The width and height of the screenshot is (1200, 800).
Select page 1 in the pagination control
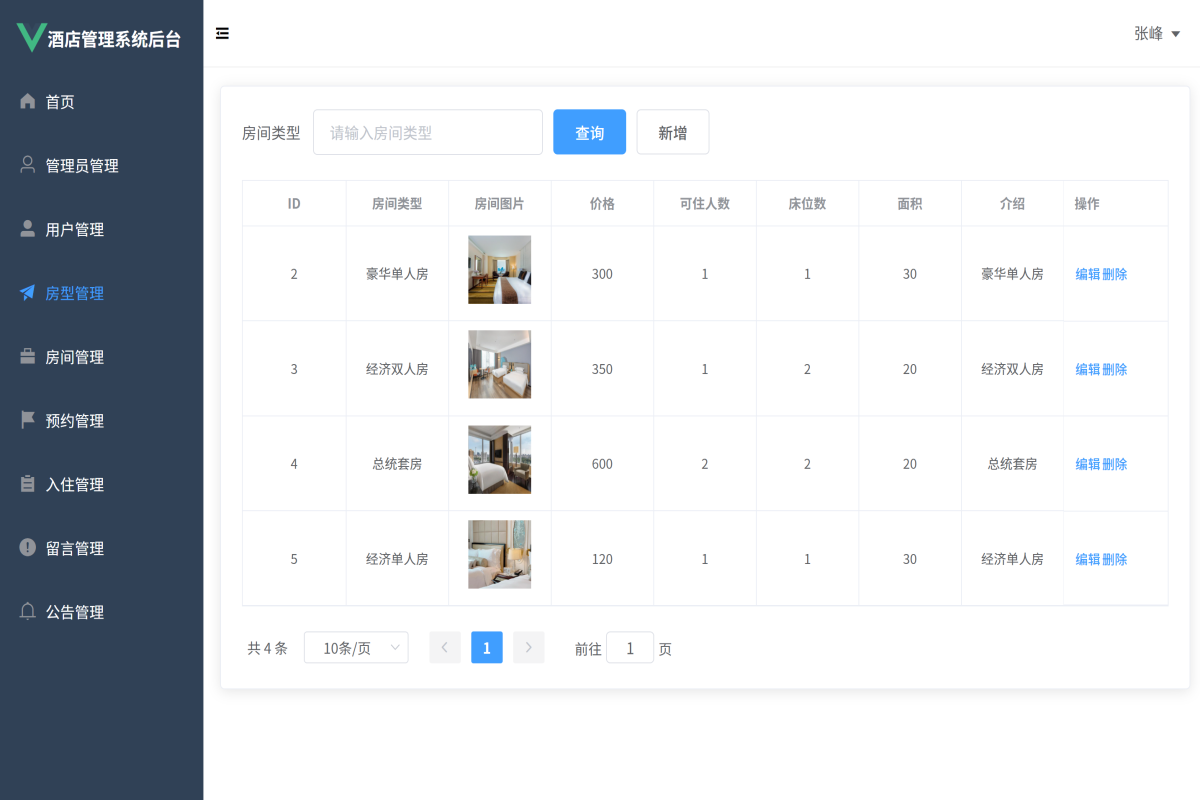(x=487, y=647)
